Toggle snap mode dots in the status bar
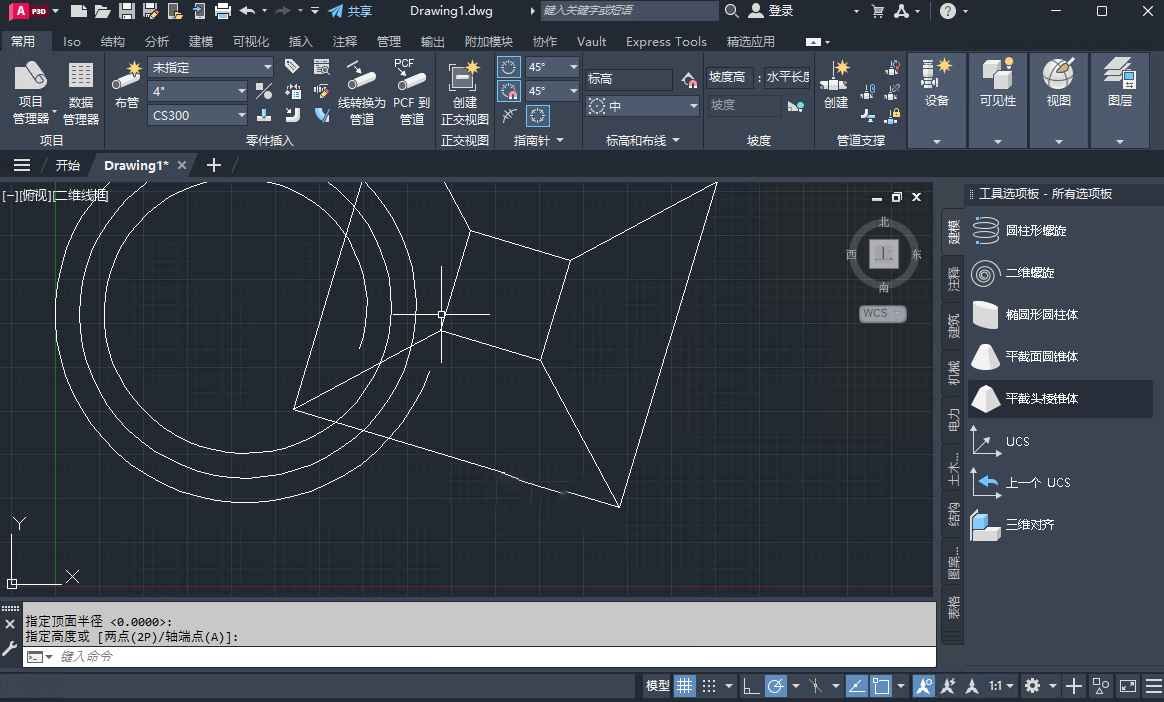The height and width of the screenshot is (702, 1164). click(x=709, y=686)
